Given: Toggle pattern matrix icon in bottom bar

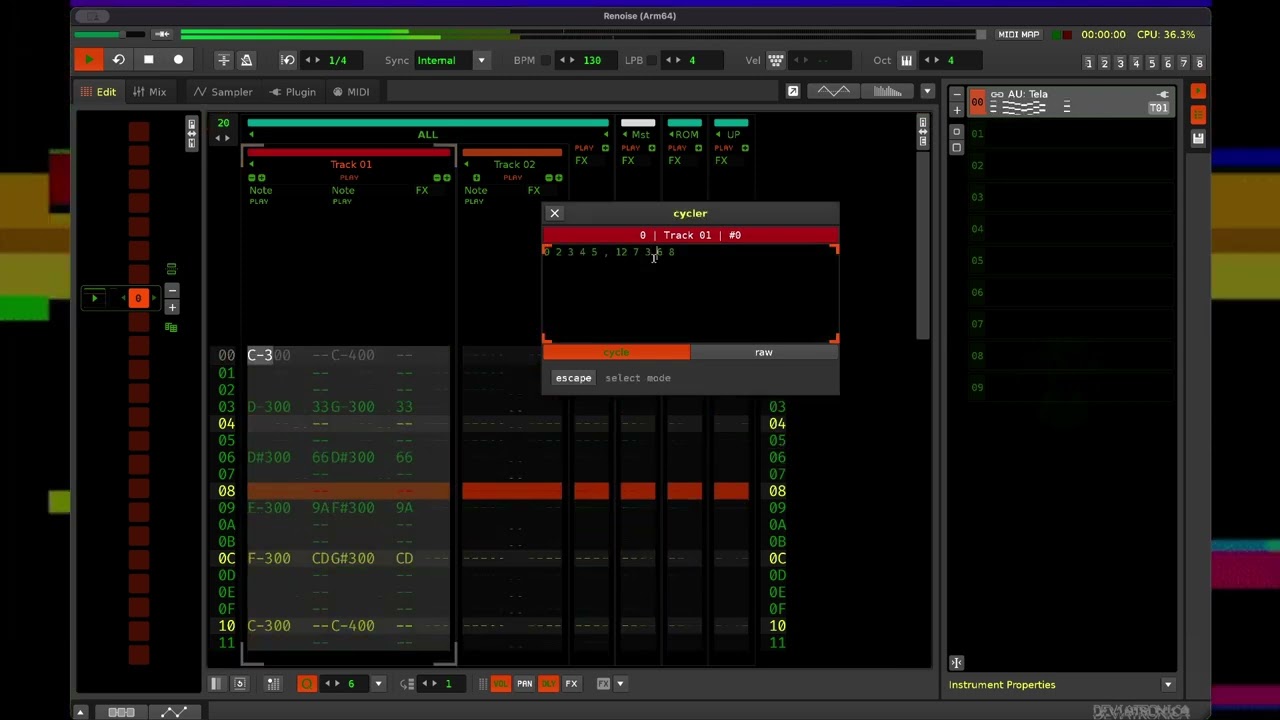Looking at the screenshot, I should pyautogui.click(x=216, y=684).
